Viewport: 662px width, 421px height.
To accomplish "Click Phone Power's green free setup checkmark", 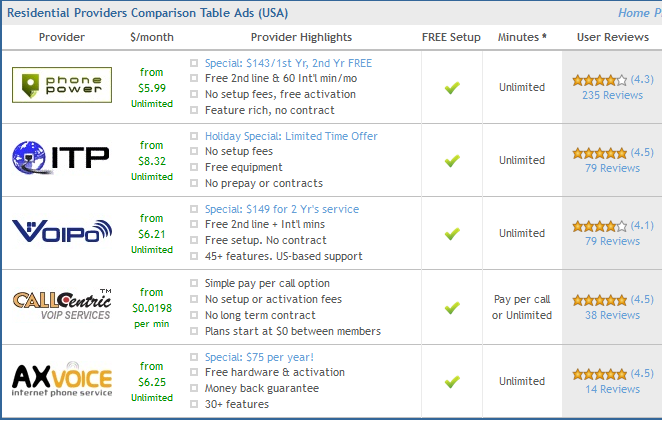I will pyautogui.click(x=452, y=88).
